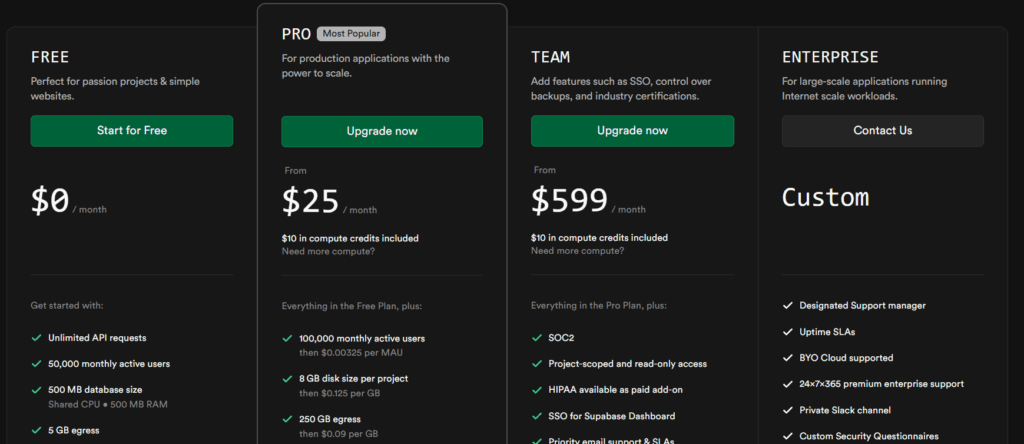Open the Pro plan's Need more compute link
The width and height of the screenshot is (1024, 444).
328,251
